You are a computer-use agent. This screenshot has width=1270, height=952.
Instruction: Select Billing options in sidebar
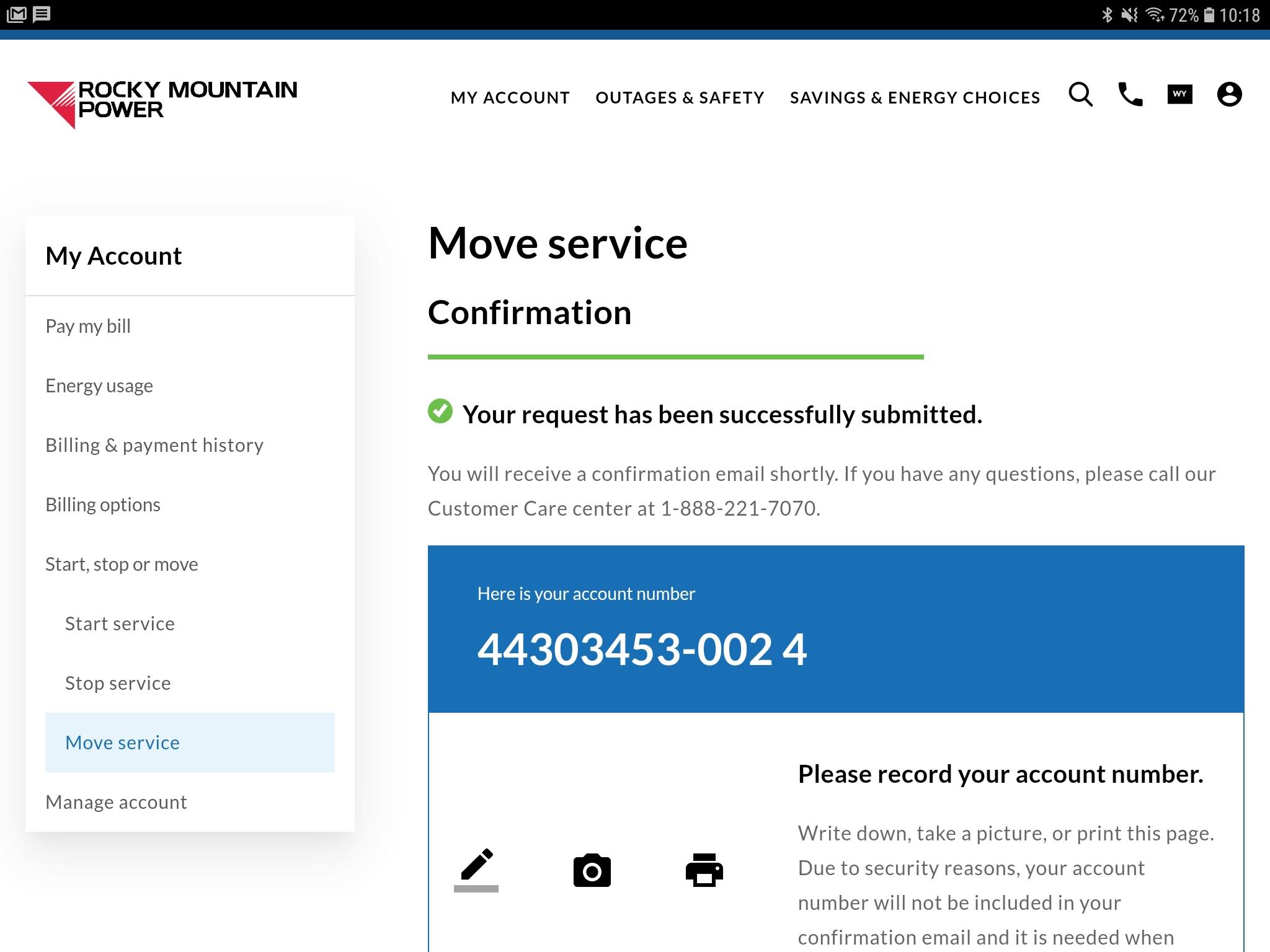(x=103, y=505)
